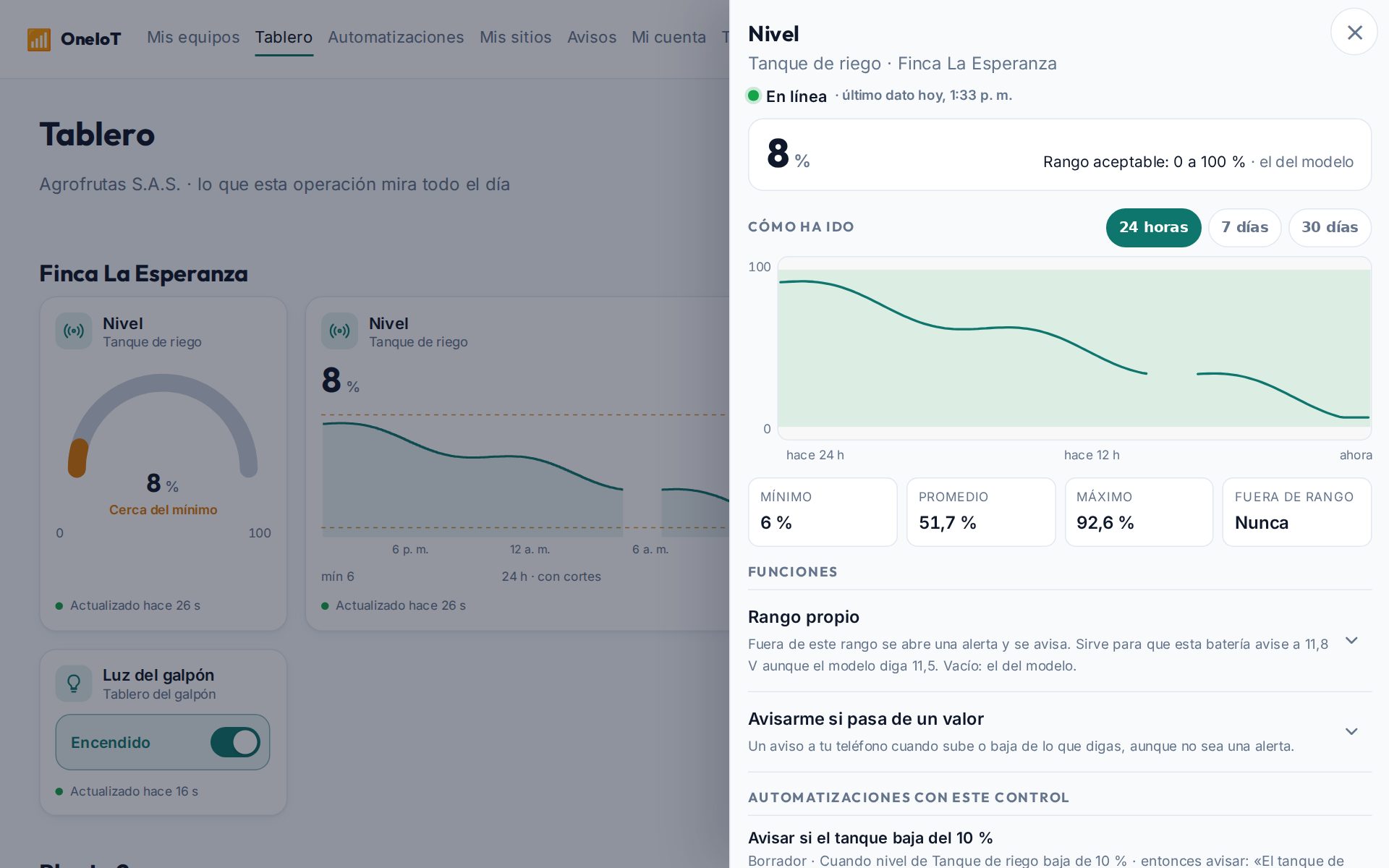
Task: Open the Automatizaciones tab
Action: [x=396, y=38]
